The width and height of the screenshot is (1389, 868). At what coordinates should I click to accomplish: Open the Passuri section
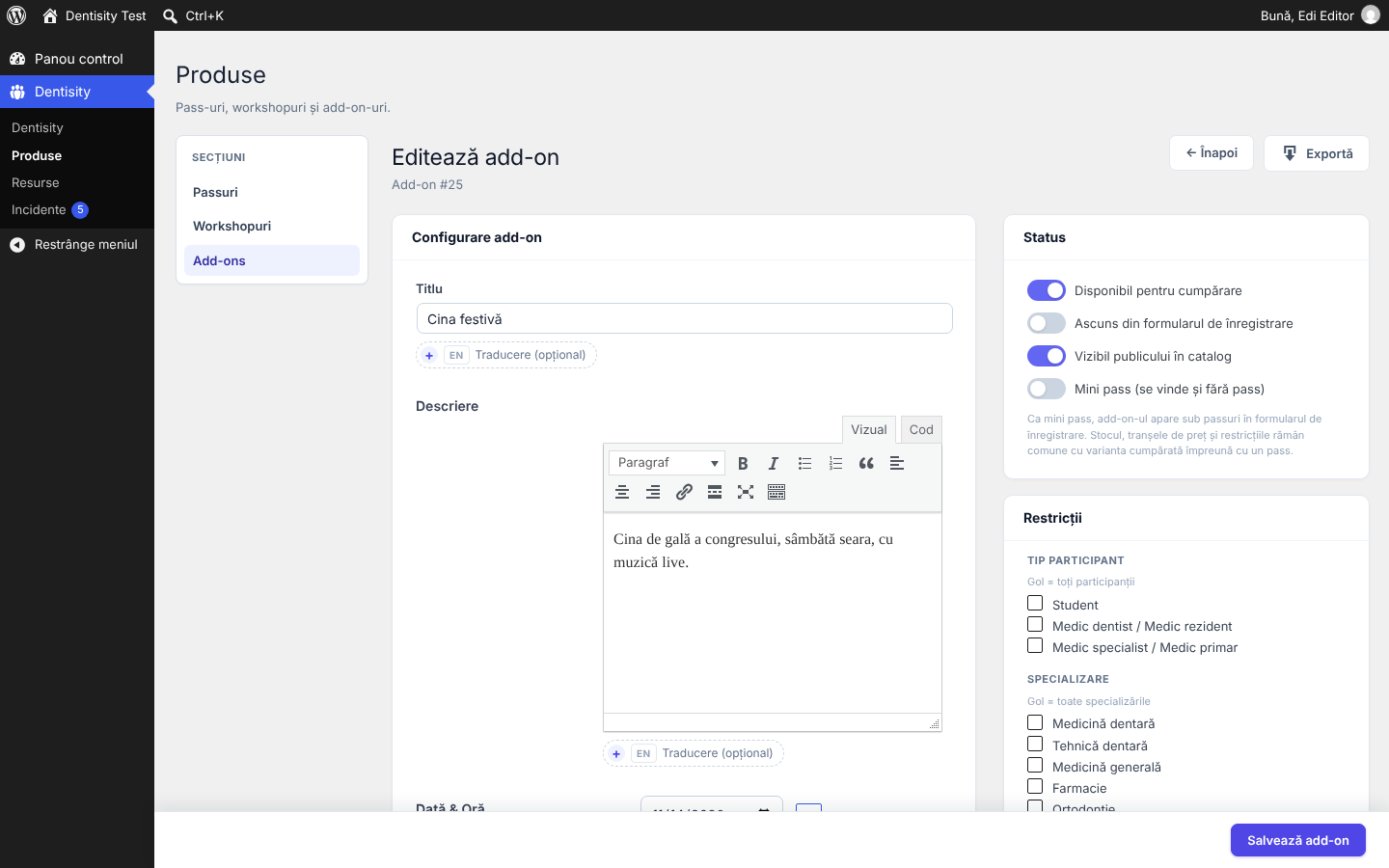click(272, 192)
